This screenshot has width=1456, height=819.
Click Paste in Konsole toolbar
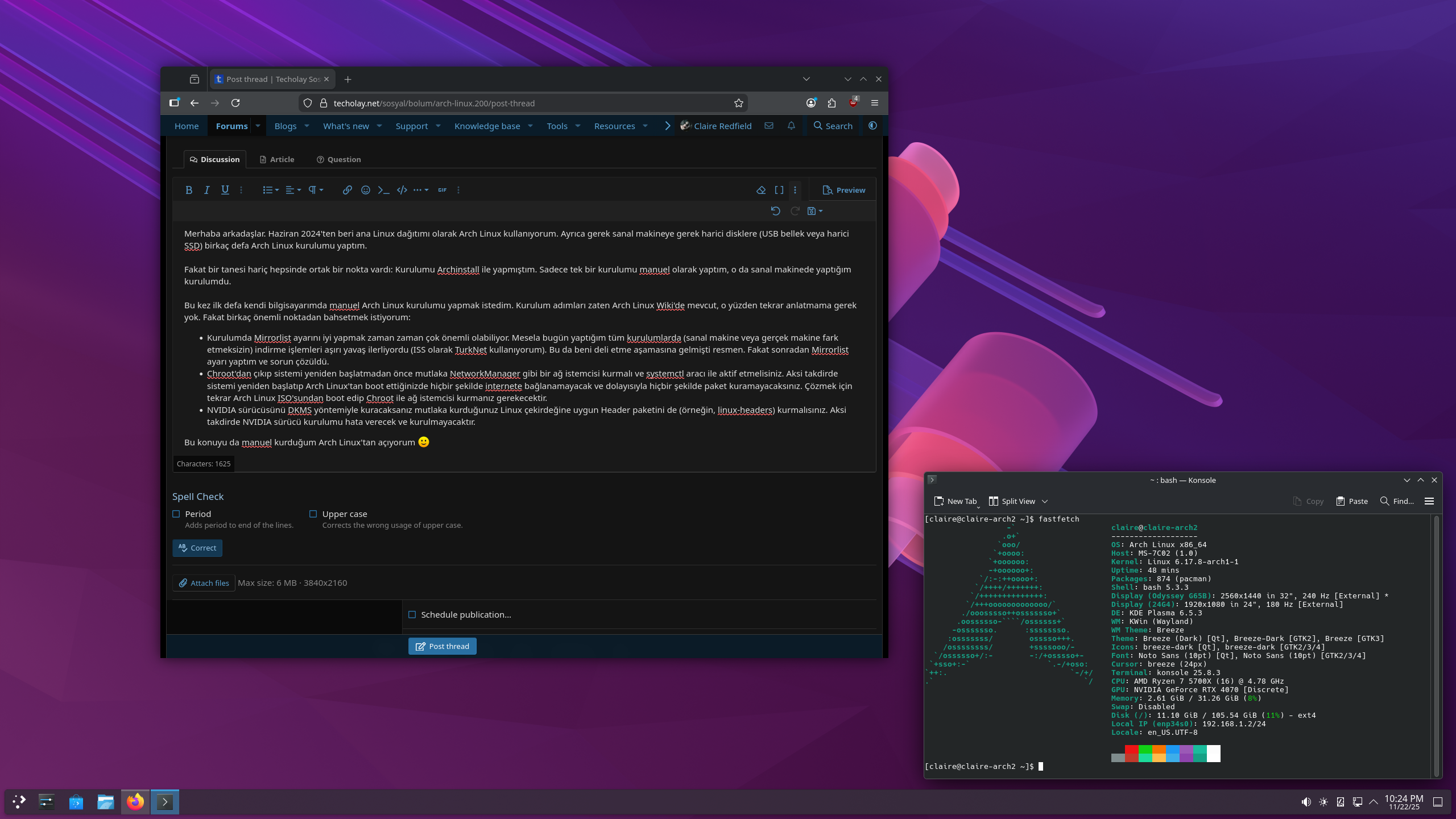1352,501
